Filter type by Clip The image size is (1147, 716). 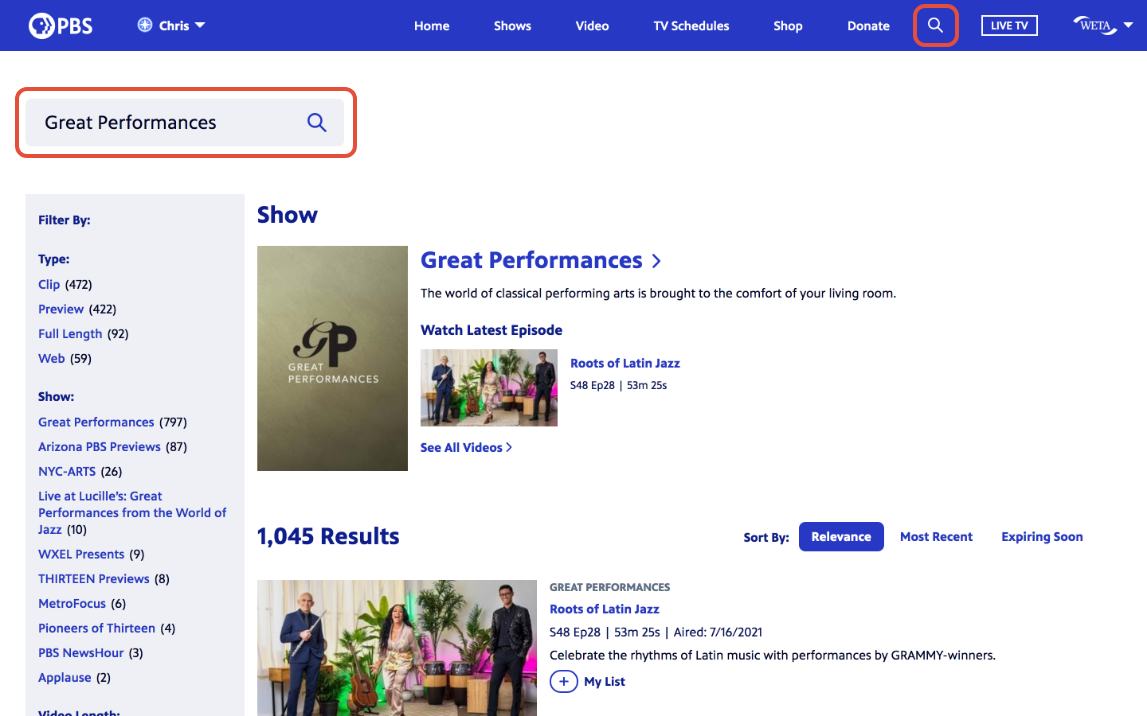pyautogui.click(x=49, y=284)
